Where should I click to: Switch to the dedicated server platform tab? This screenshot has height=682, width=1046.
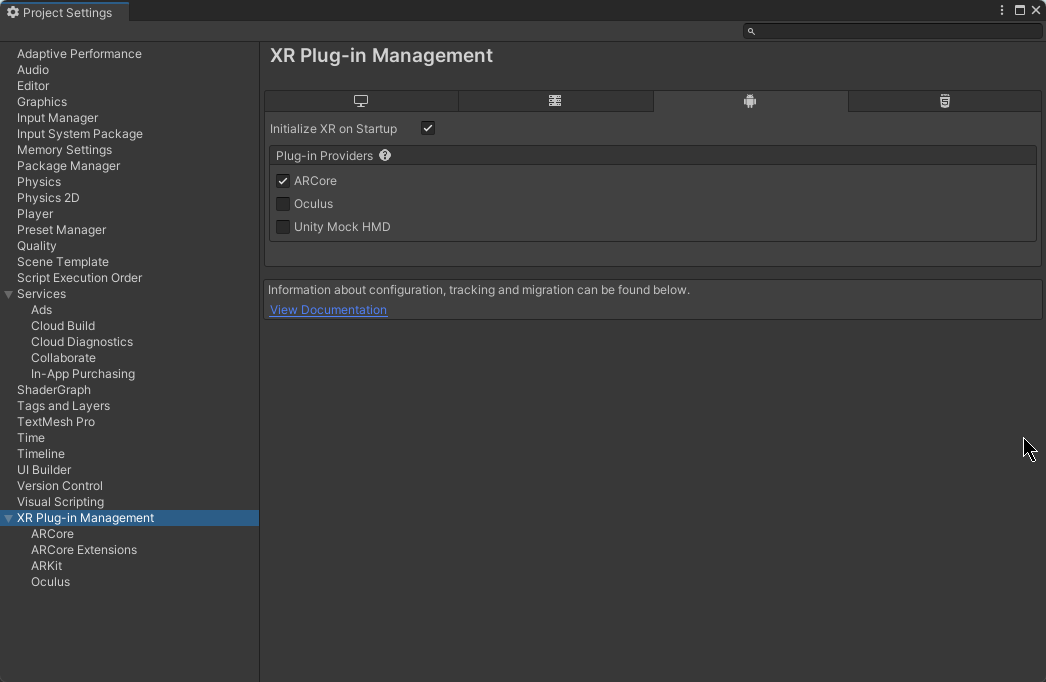pos(555,101)
